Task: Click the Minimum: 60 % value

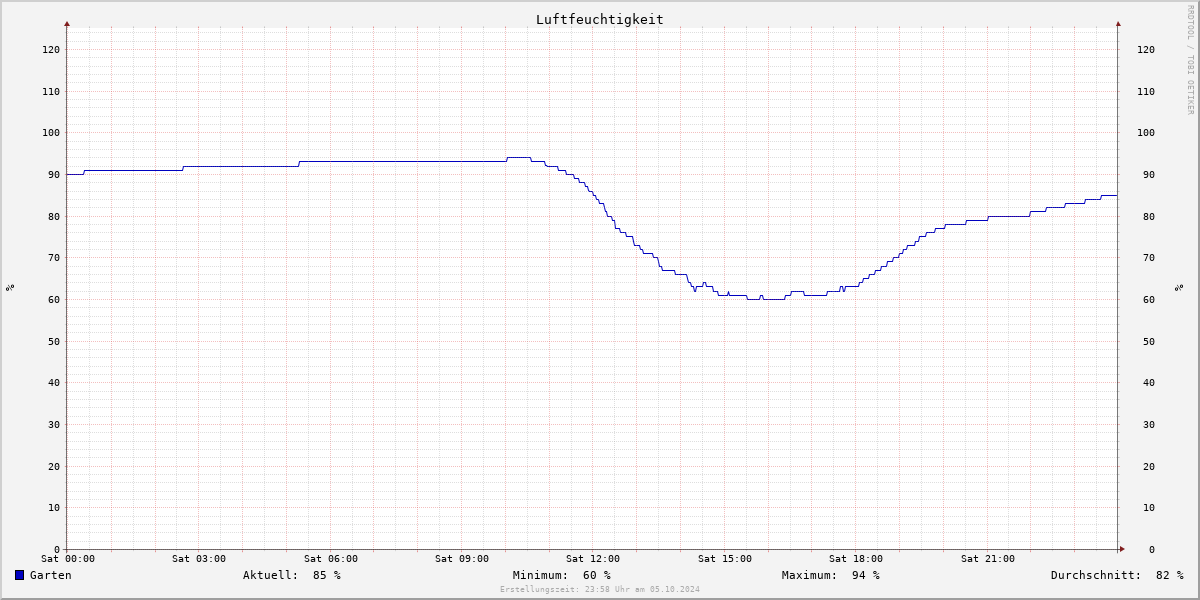Action: click(562, 575)
